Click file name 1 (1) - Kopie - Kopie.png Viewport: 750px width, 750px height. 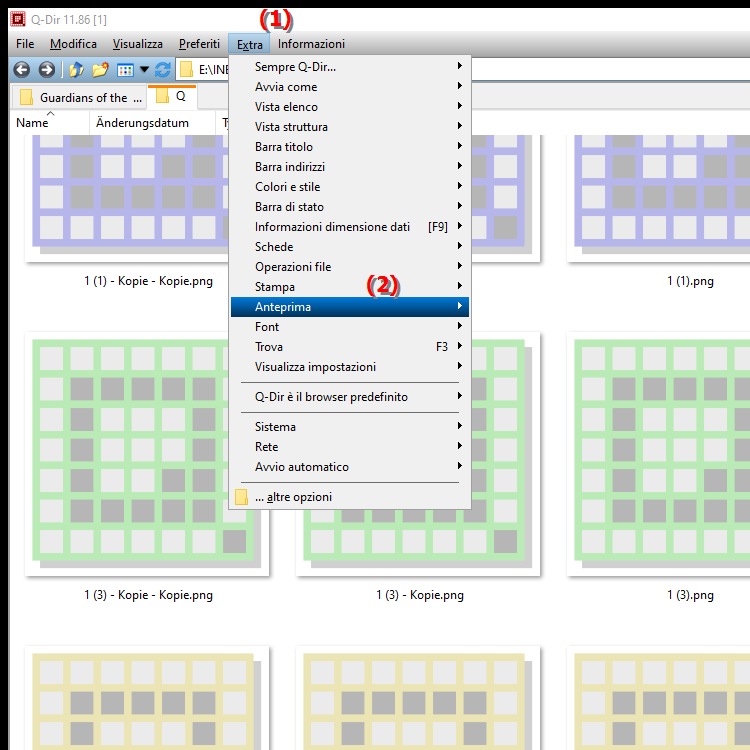click(148, 281)
